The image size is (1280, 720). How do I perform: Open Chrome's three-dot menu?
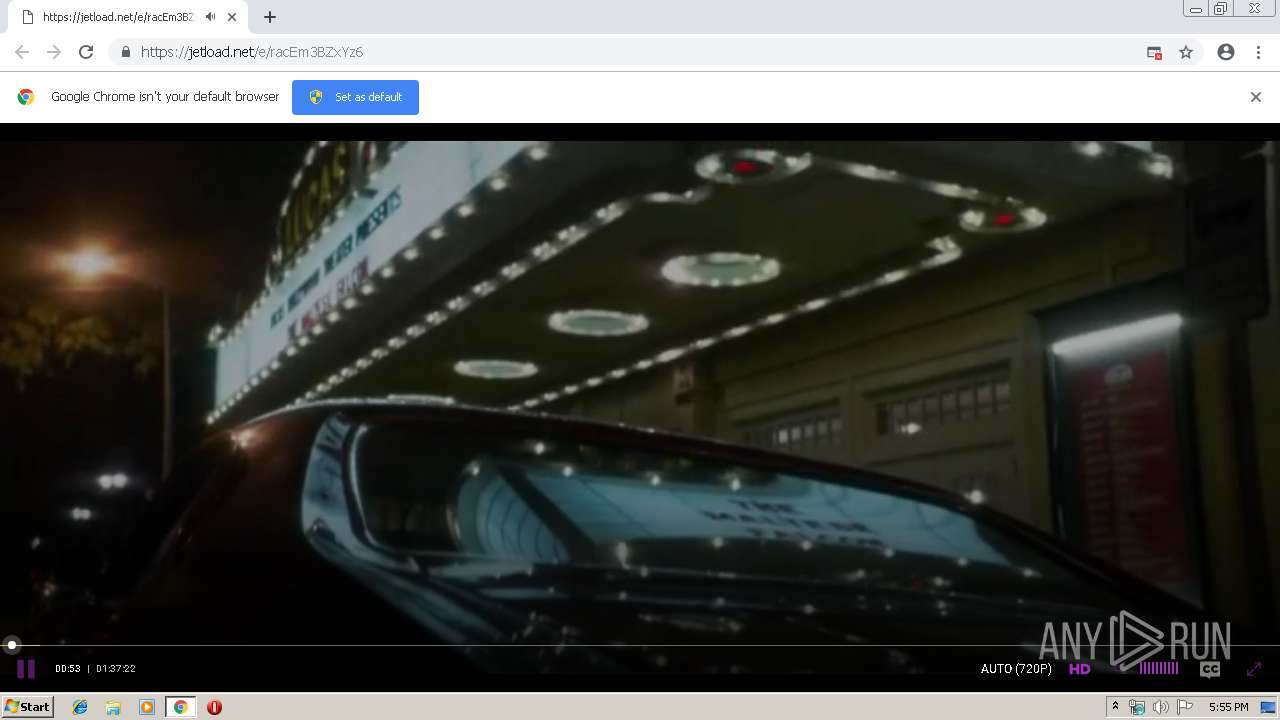[x=1258, y=52]
